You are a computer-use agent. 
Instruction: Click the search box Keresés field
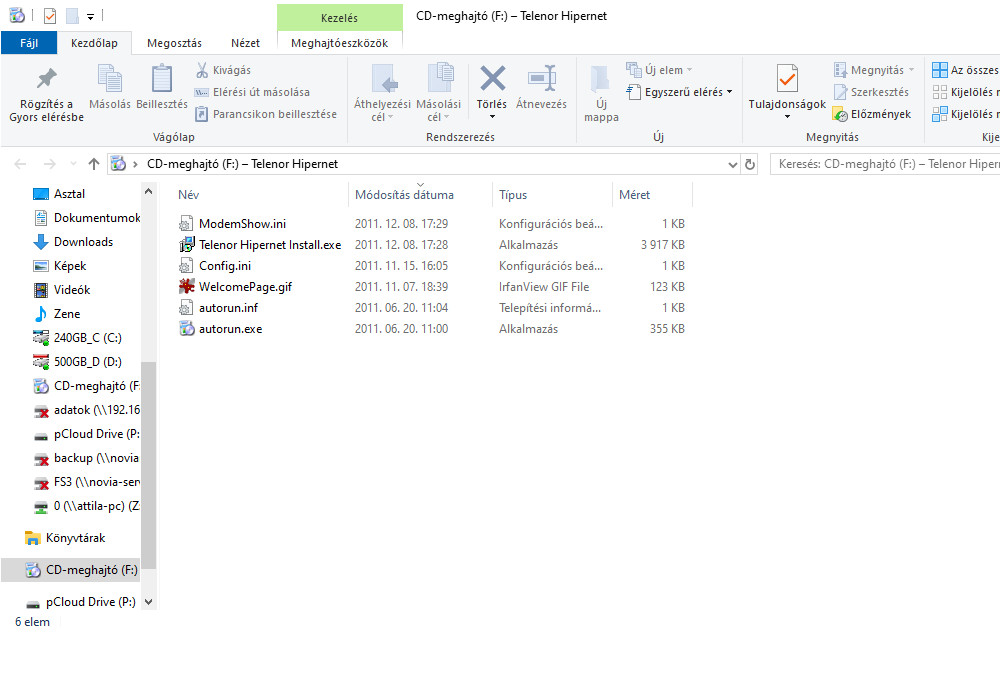pyautogui.click(x=885, y=164)
